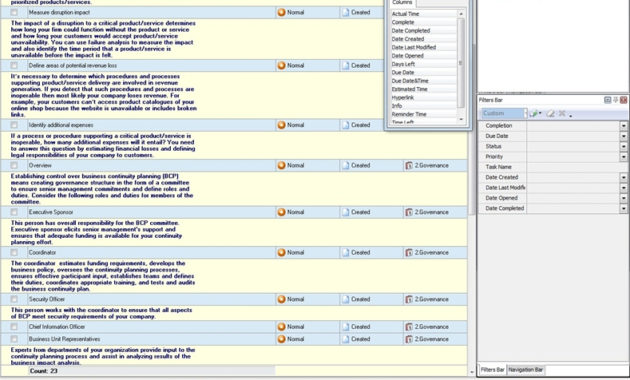Click the Governance icon in the Coordinator row
Viewport: 630px width, 380px height.
pos(409,253)
